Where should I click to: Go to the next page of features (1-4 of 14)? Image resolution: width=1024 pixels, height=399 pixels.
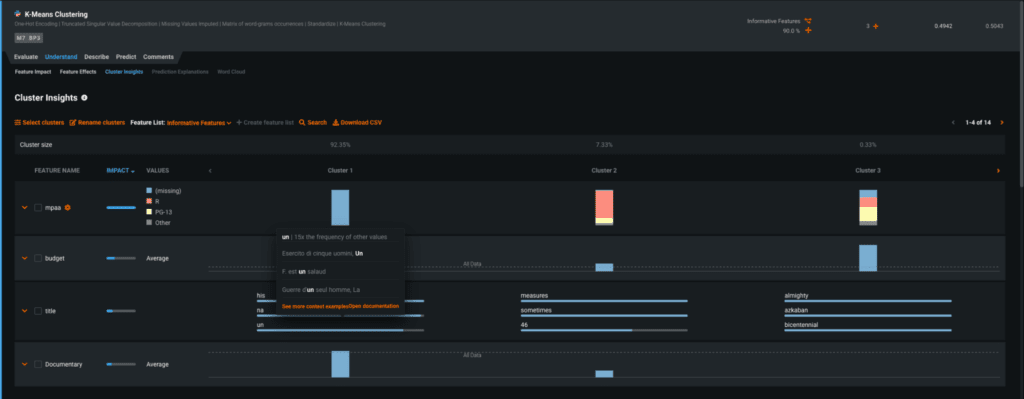1002,122
